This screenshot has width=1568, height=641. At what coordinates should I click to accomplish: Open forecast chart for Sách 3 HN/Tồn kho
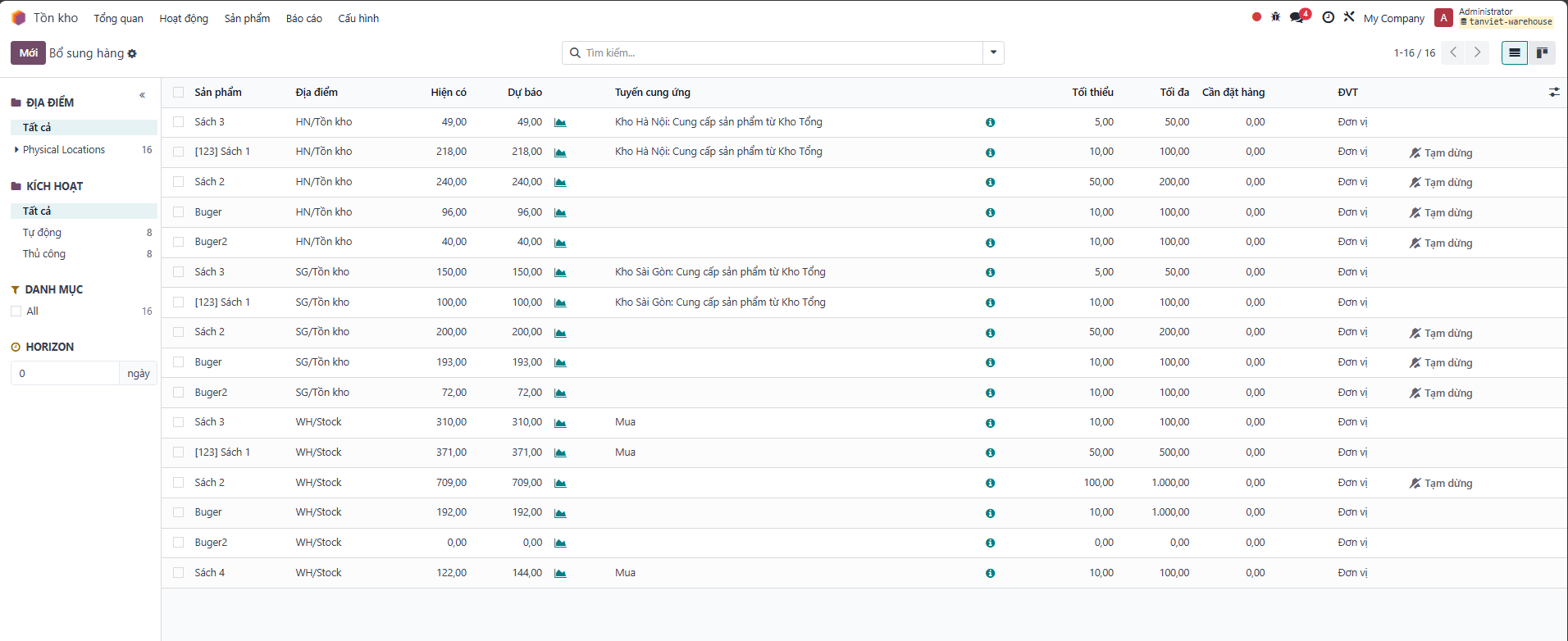click(x=560, y=123)
